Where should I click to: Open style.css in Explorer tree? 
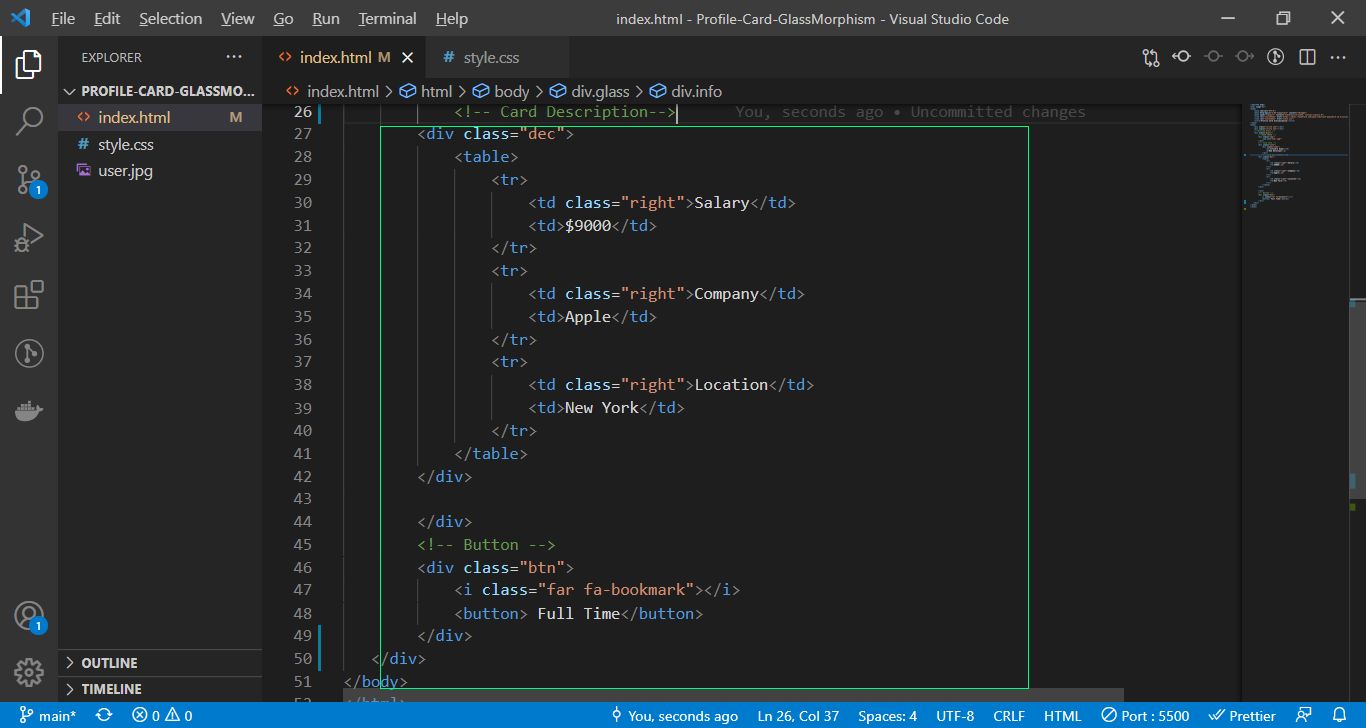point(160,144)
